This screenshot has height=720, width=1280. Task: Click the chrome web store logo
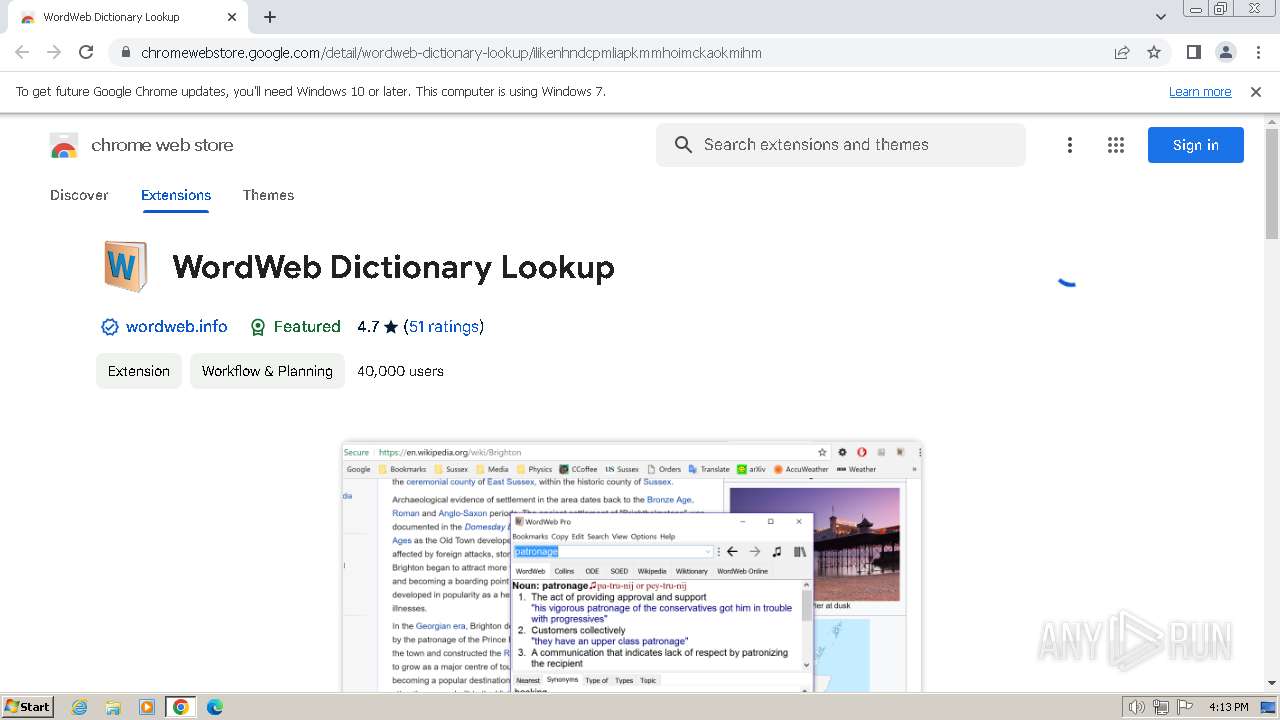(141, 145)
